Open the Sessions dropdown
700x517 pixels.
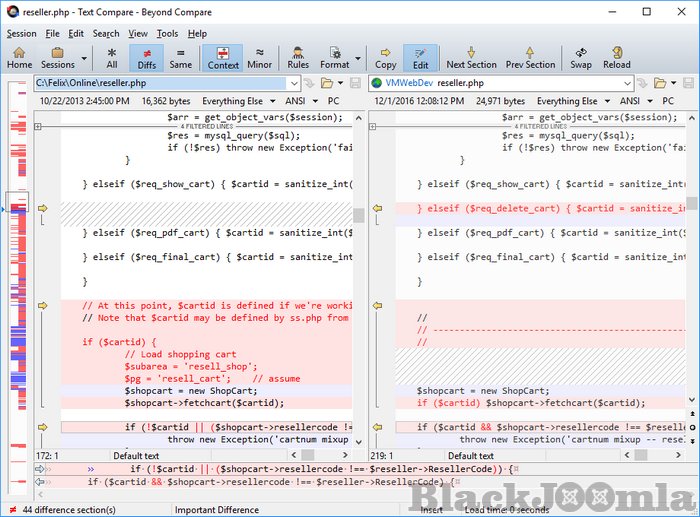click(58, 57)
